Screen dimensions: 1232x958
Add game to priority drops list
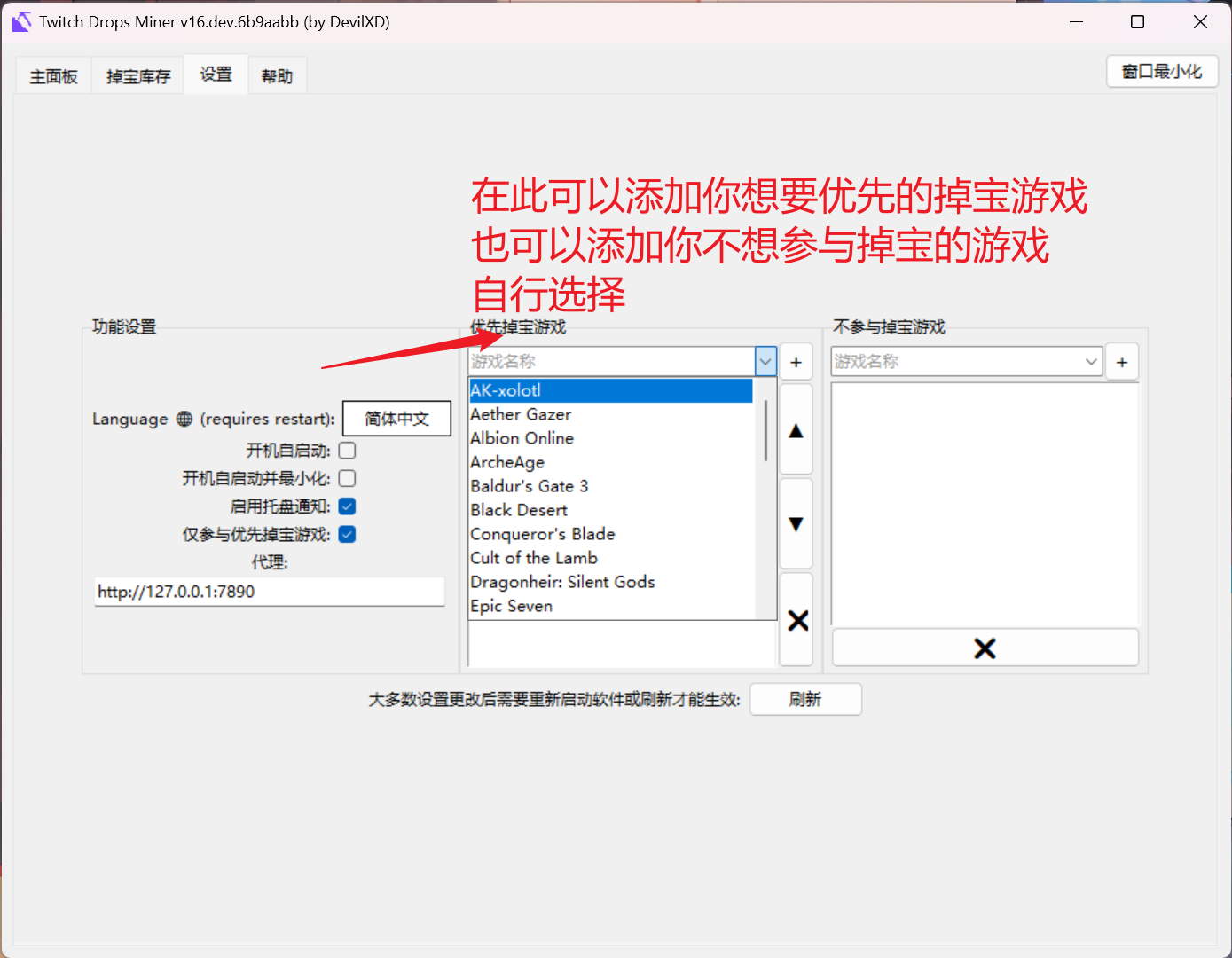(796, 362)
